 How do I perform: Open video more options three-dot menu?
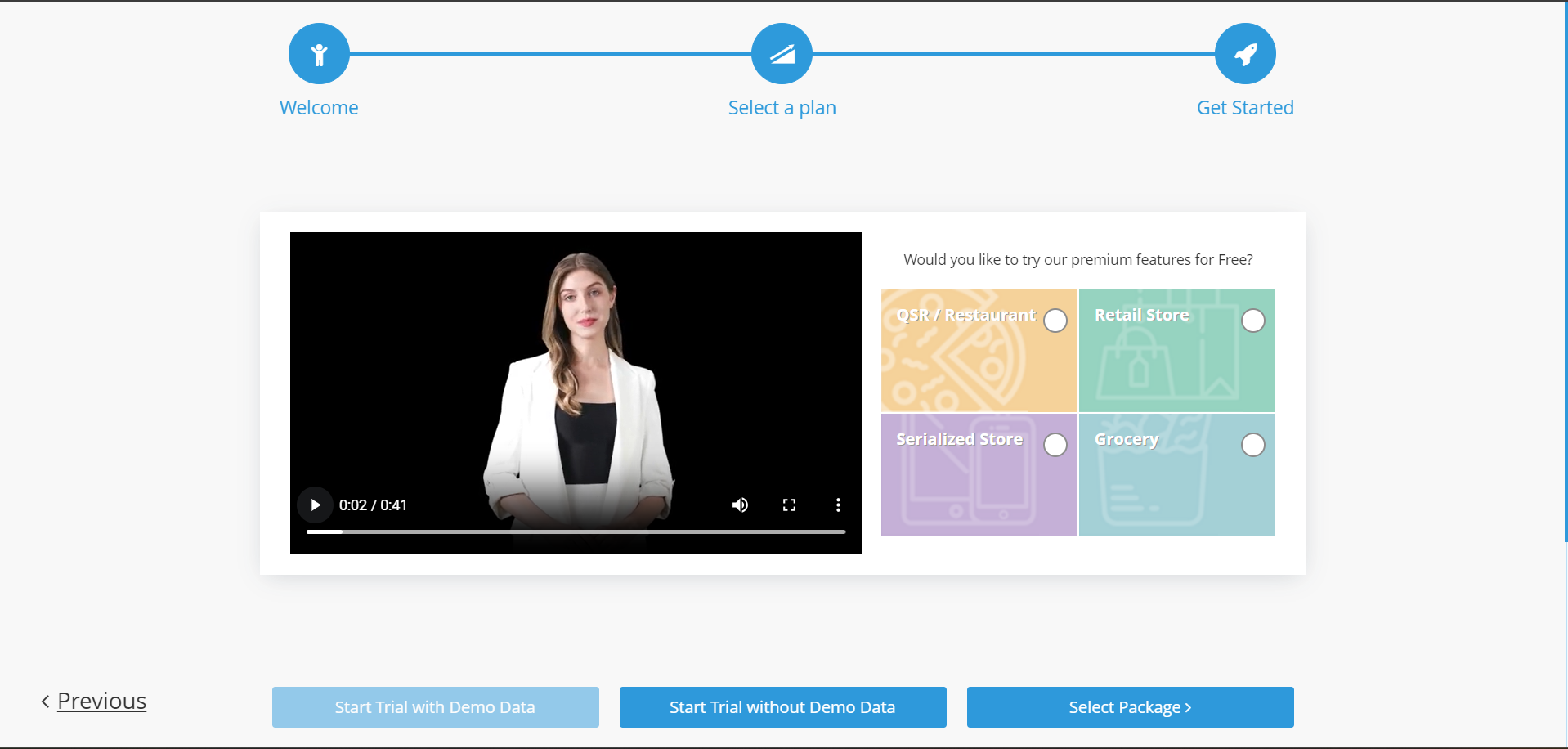click(x=838, y=505)
